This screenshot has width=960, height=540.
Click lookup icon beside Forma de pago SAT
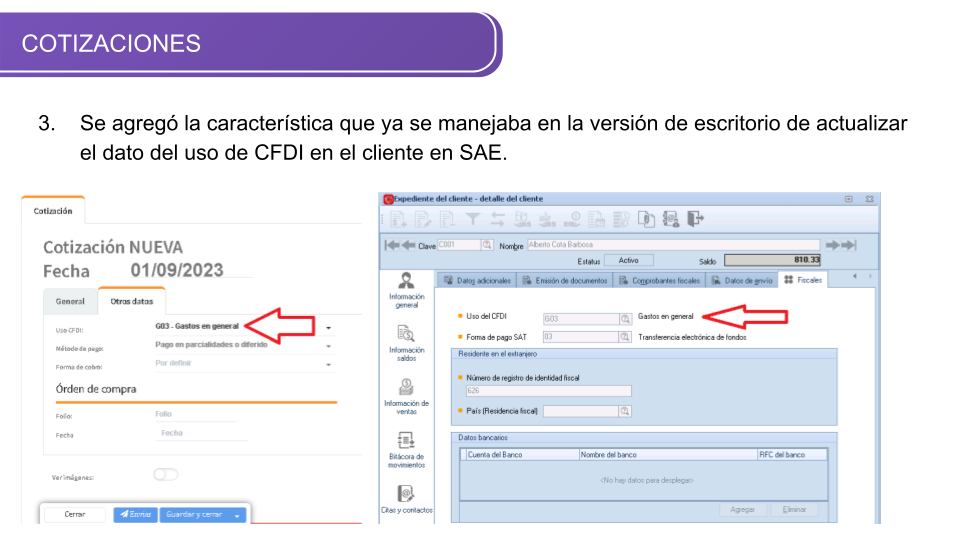click(x=625, y=337)
